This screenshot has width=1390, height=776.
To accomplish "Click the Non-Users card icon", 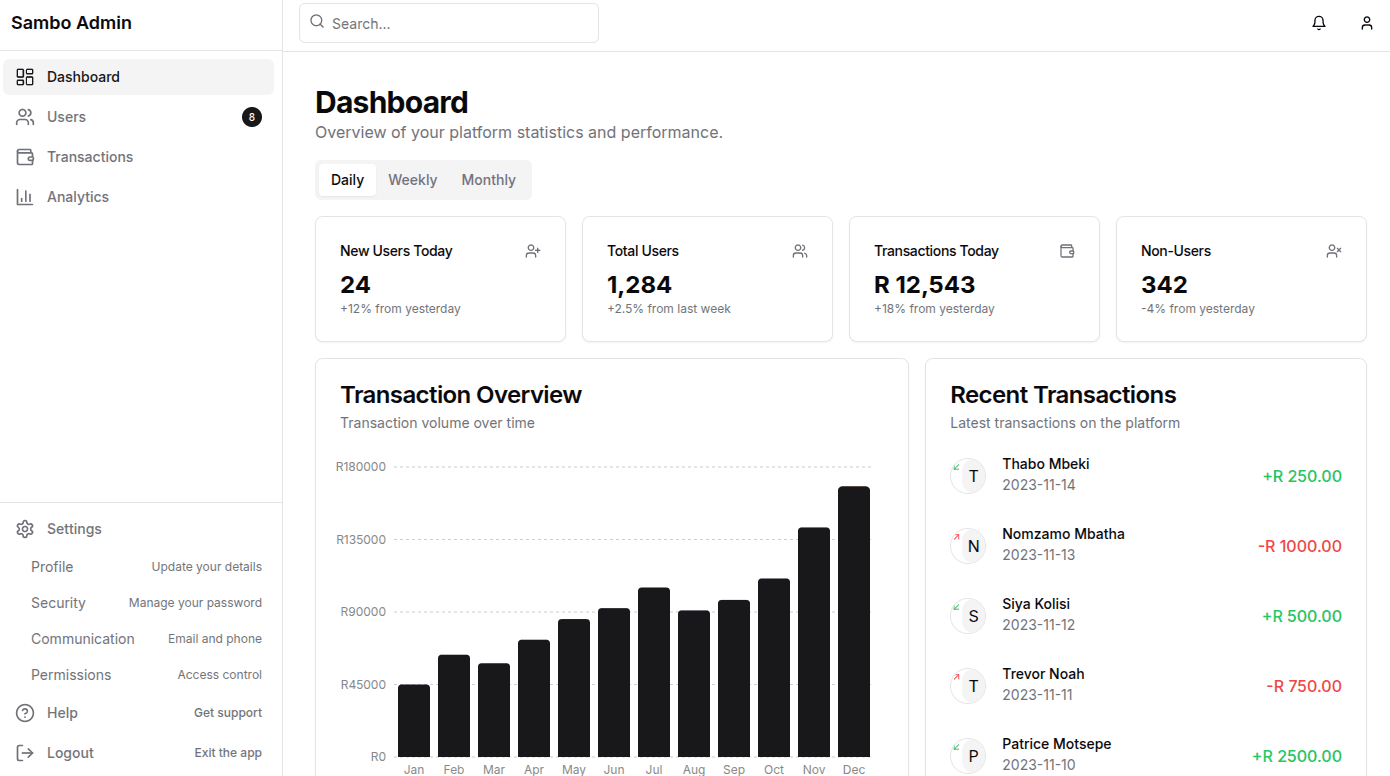I will pos(1333,251).
